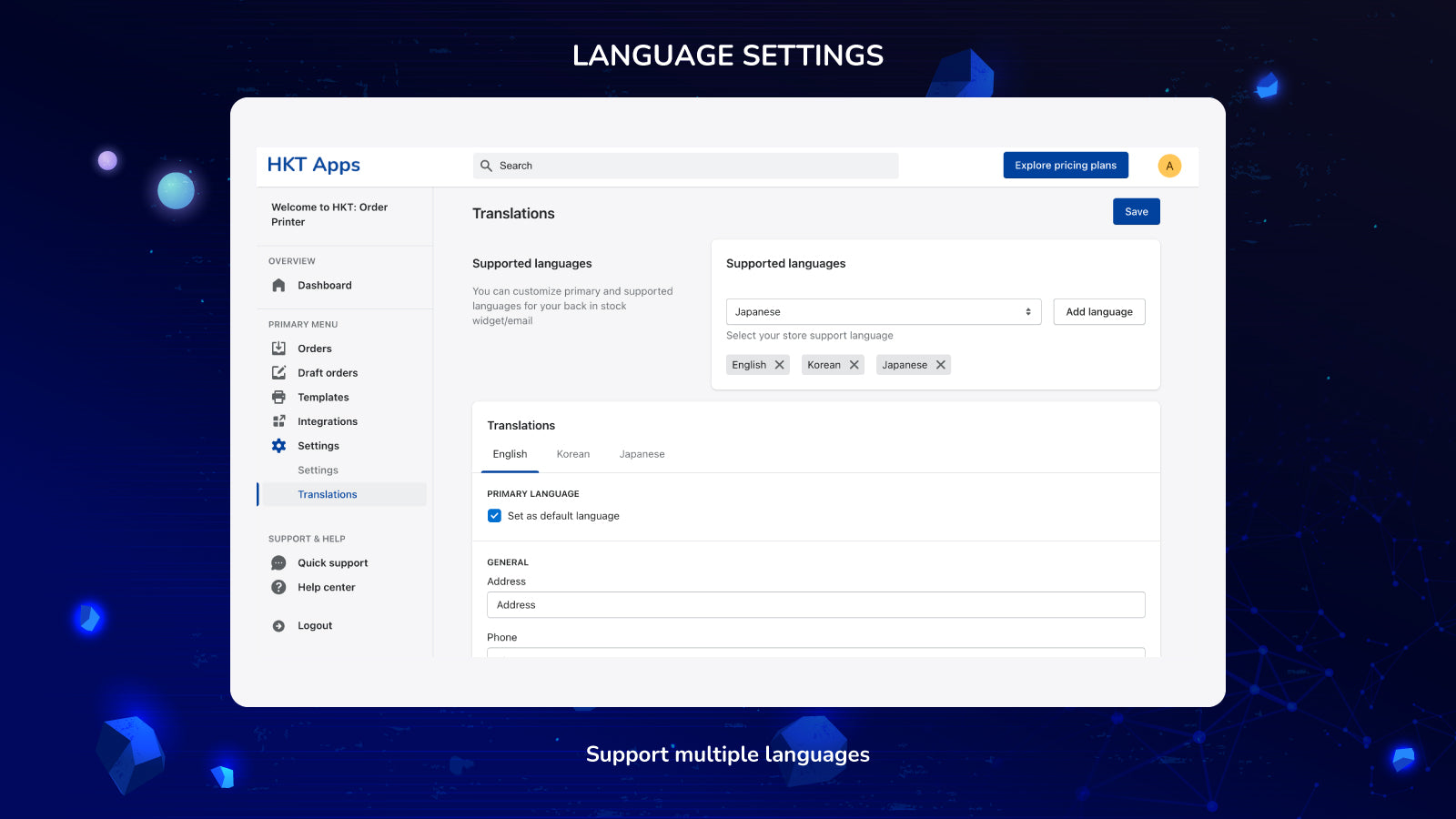The image size is (1456, 819).
Task: Open Integrations using its grid icon
Action: (278, 420)
